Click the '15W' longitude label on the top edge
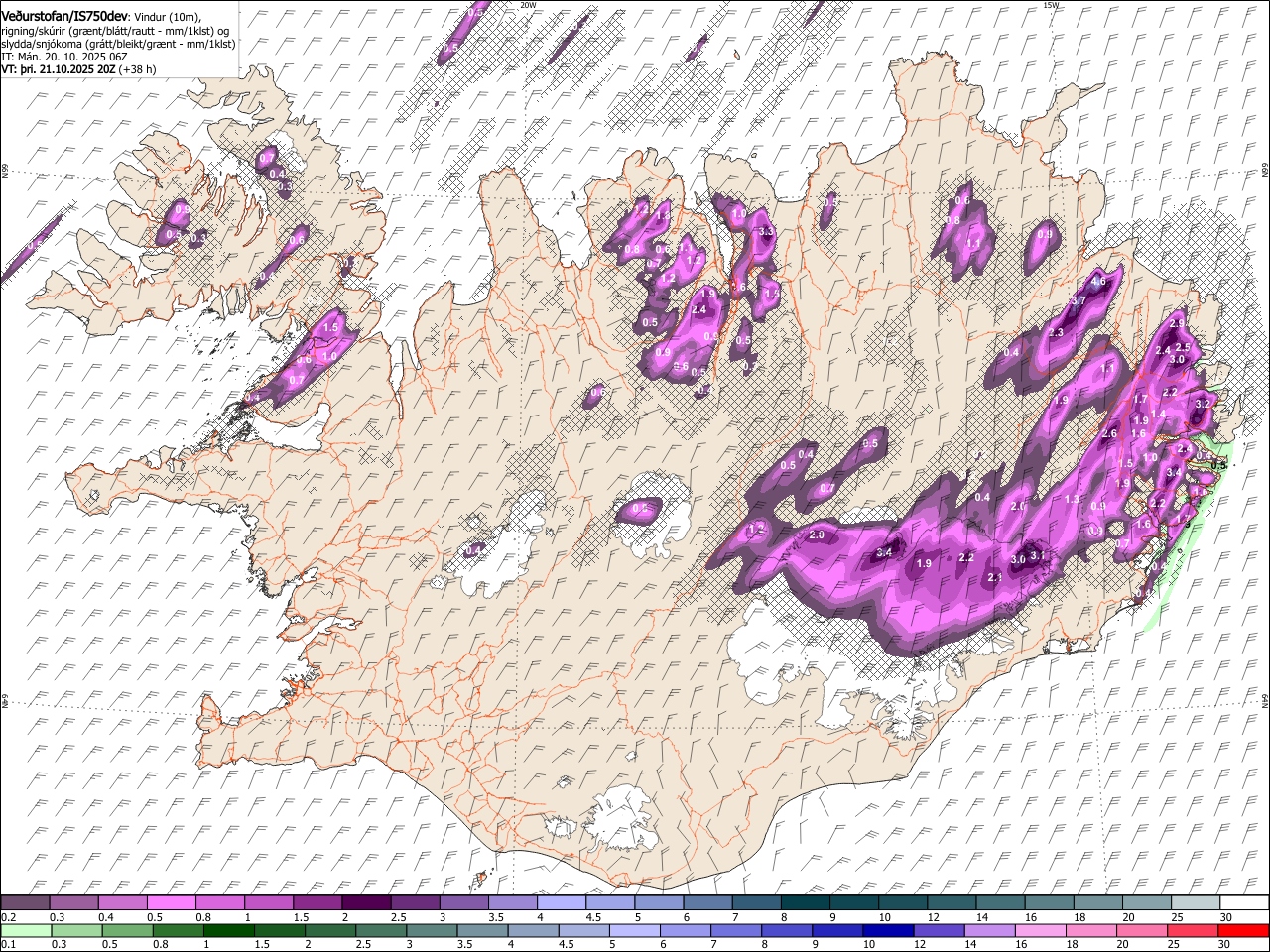Viewport: 1270px width, 952px height. click(1051, 5)
